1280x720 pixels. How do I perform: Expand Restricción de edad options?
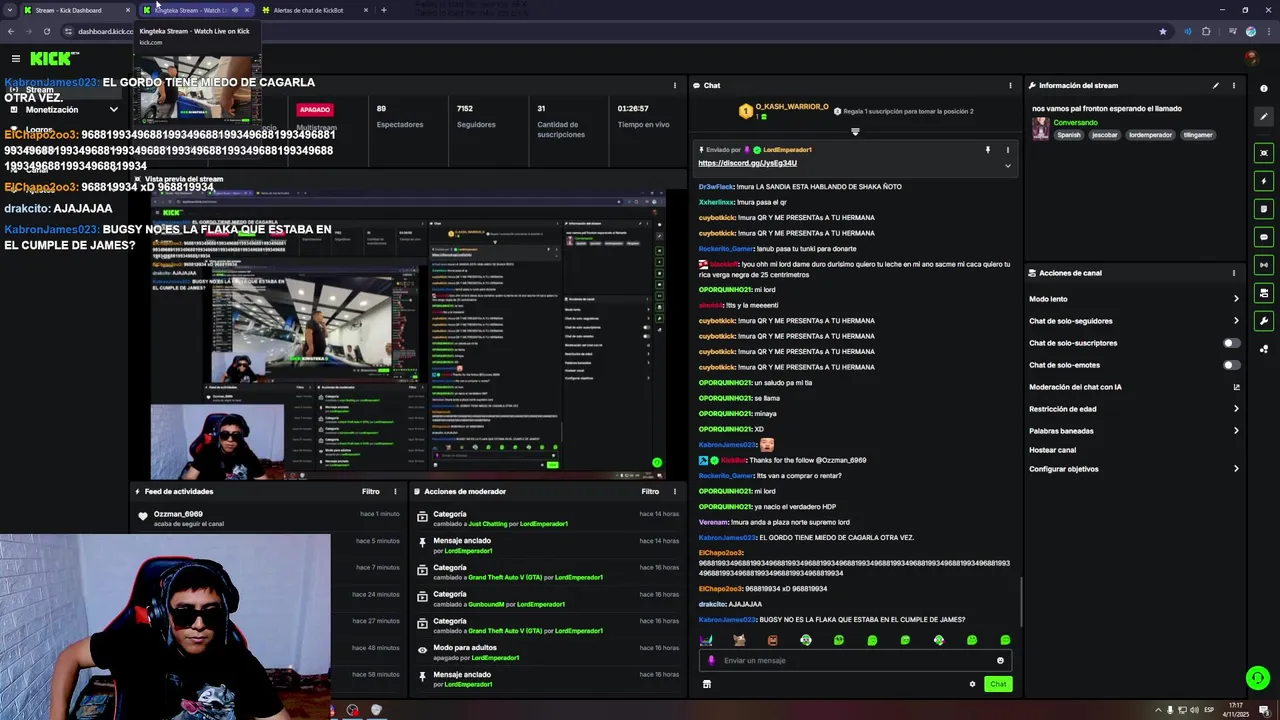pyautogui.click(x=1236, y=409)
